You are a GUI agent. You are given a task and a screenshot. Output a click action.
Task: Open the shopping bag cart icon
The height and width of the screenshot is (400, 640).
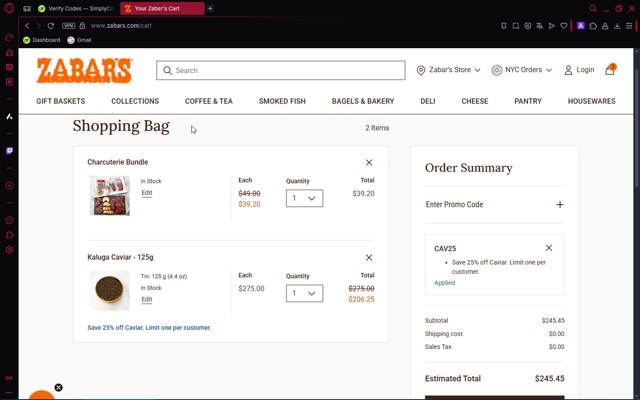610,69
